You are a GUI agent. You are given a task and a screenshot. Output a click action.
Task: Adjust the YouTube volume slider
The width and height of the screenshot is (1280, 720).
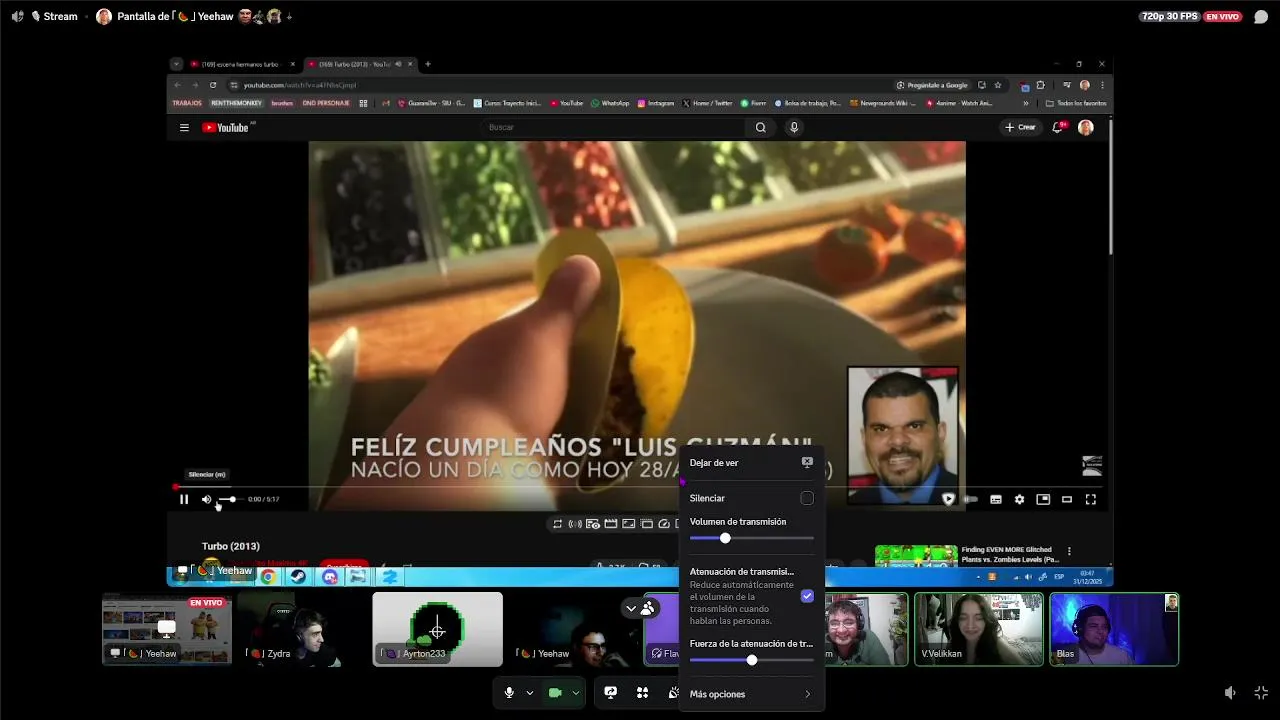[229, 499]
